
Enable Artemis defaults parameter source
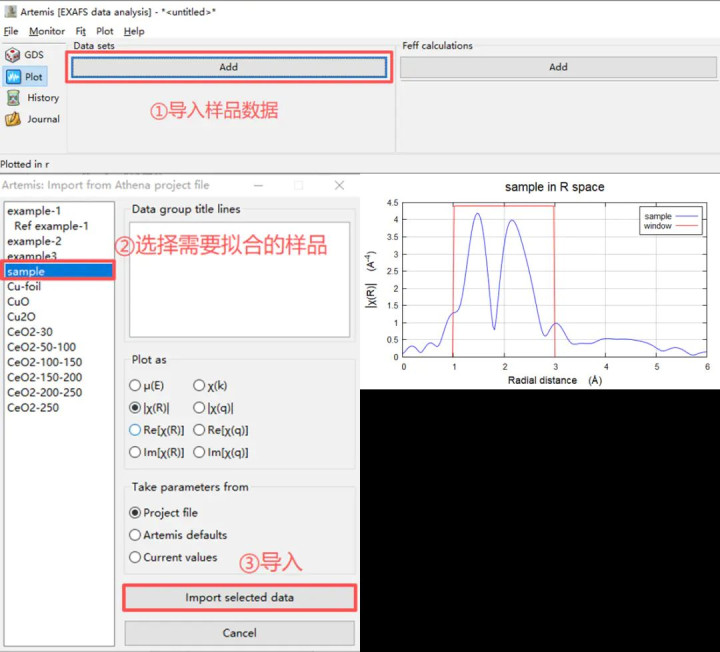tap(136, 535)
